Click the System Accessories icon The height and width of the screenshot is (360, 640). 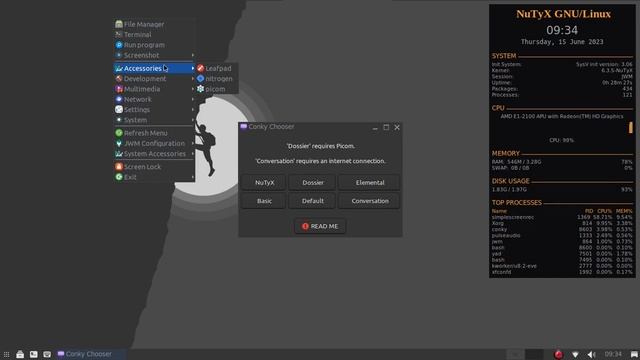coord(119,154)
